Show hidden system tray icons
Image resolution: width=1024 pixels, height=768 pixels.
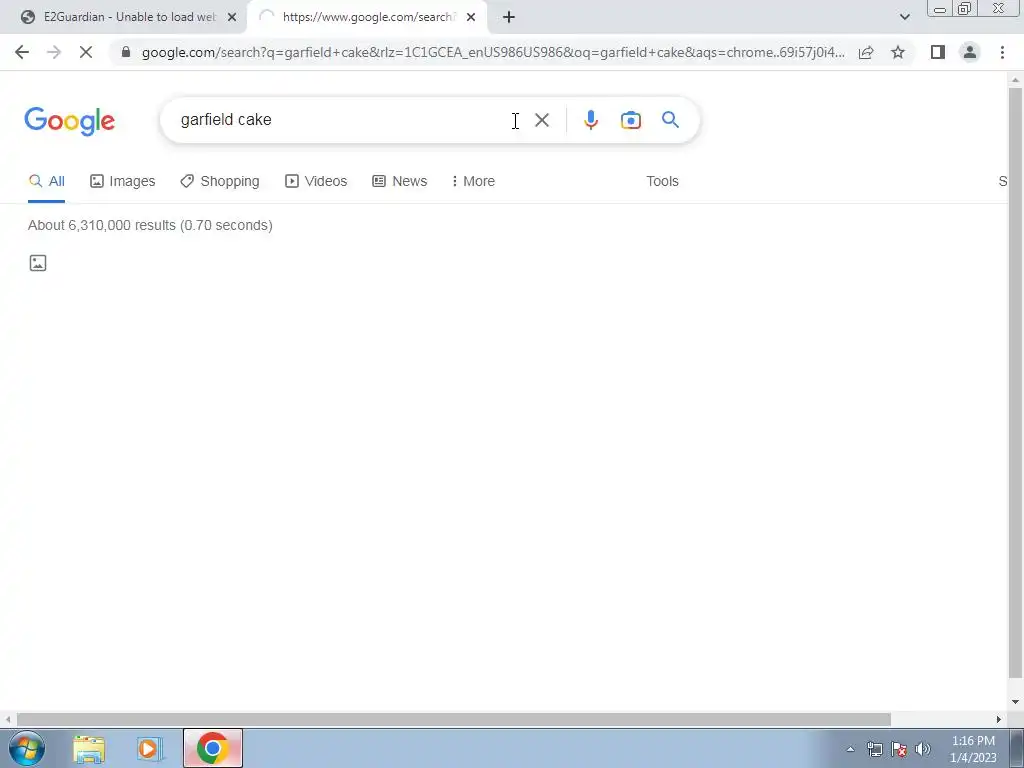coord(850,749)
